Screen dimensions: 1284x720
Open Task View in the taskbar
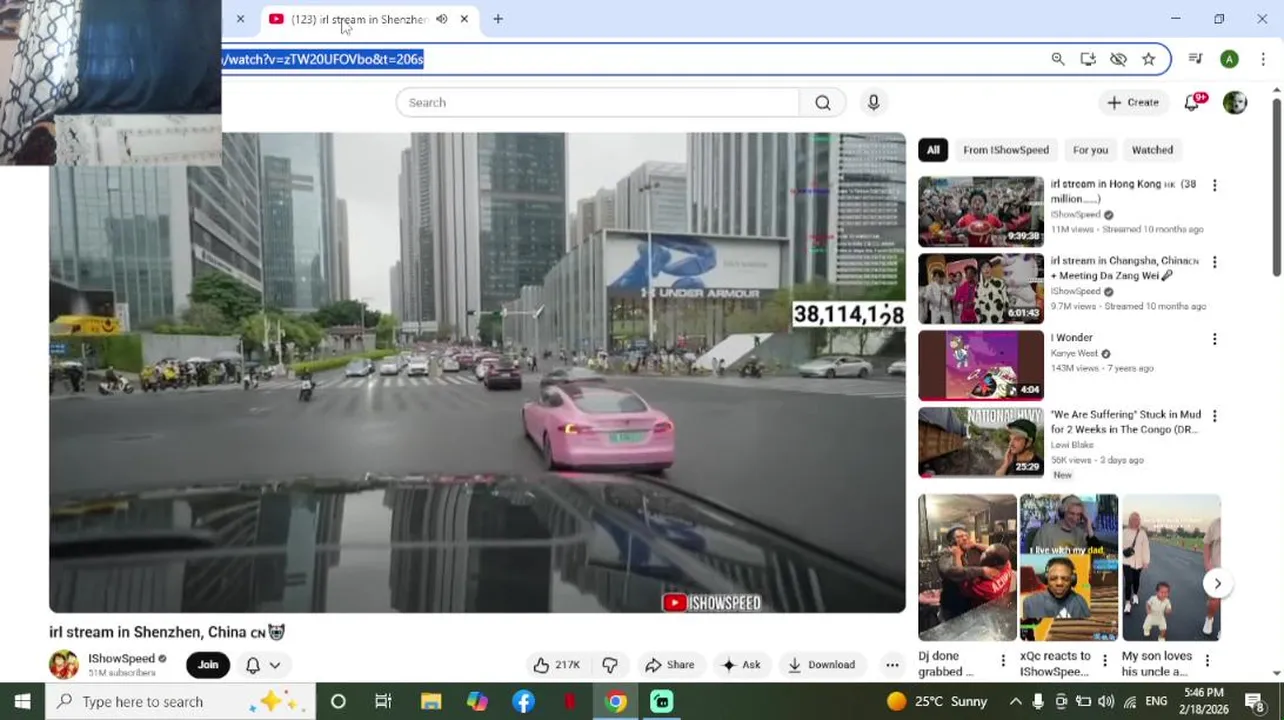[x=383, y=701]
